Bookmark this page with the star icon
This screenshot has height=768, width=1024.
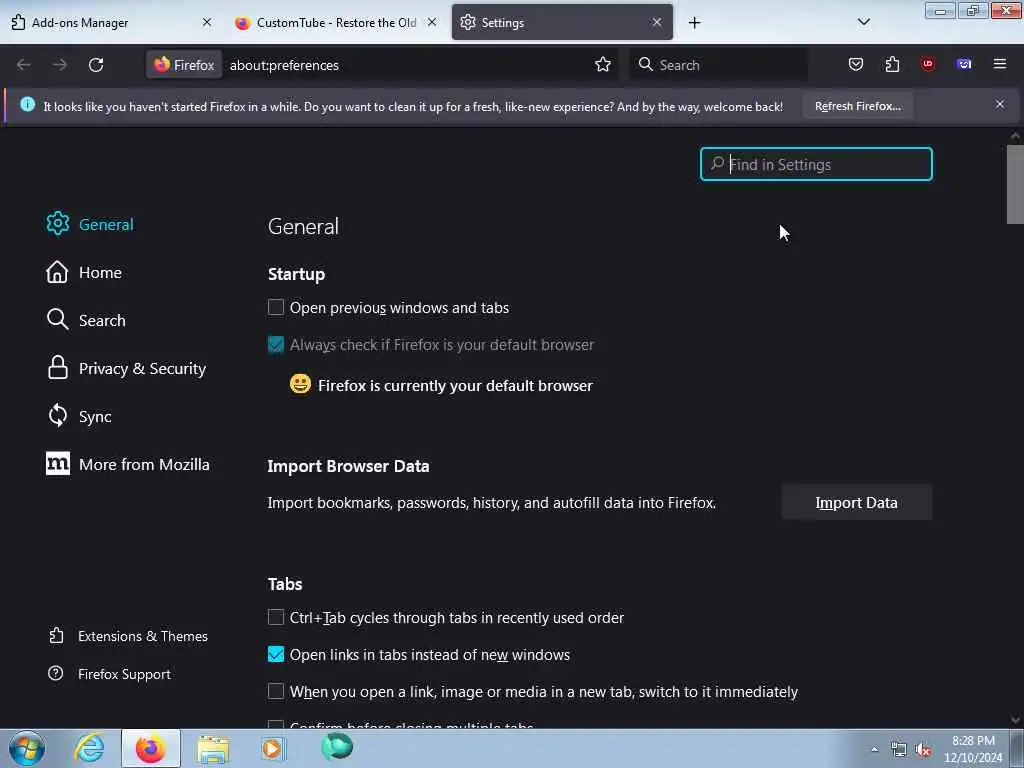coord(603,65)
